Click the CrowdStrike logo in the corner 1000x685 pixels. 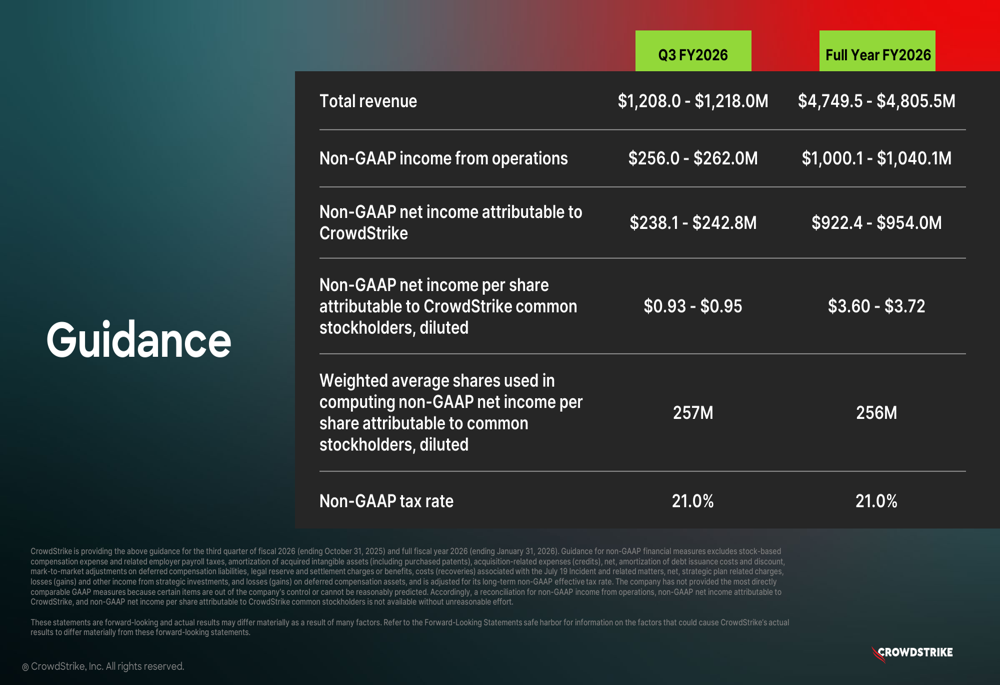(913, 653)
